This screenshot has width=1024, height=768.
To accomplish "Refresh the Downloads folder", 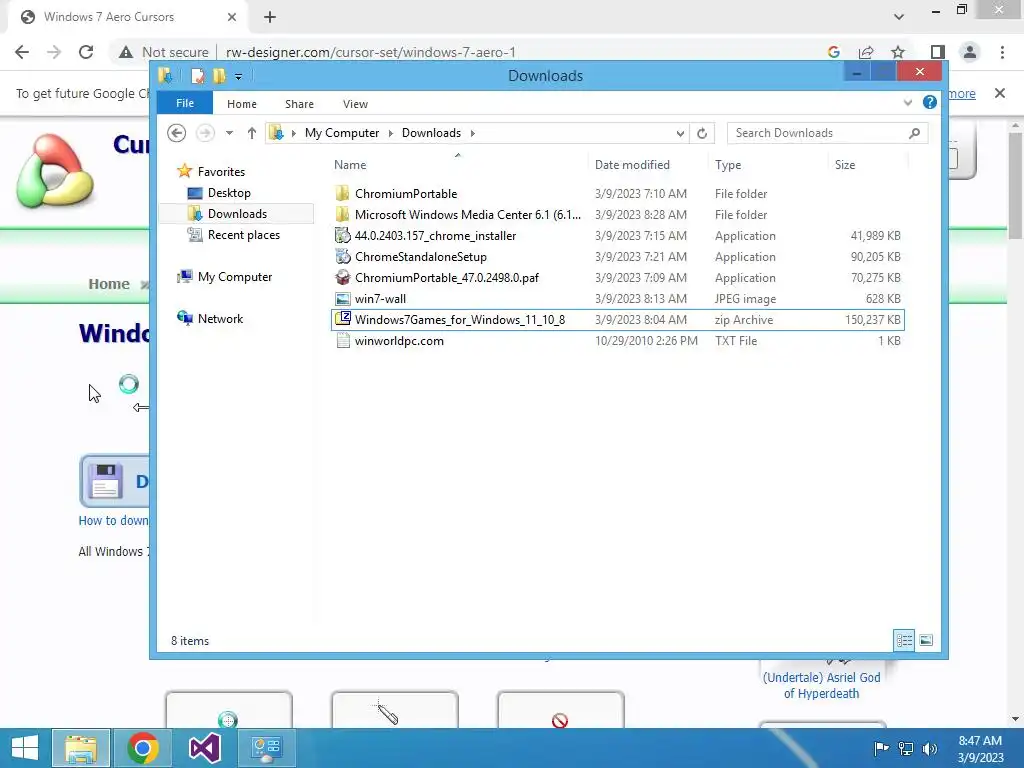I will point(702,133).
